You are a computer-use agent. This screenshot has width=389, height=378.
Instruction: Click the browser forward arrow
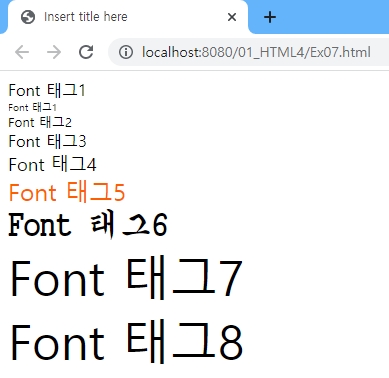[54, 52]
